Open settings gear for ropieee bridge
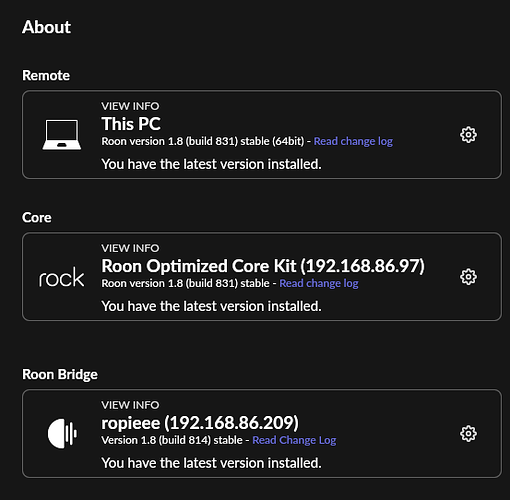Image resolution: width=510 pixels, height=500 pixels. [468, 433]
